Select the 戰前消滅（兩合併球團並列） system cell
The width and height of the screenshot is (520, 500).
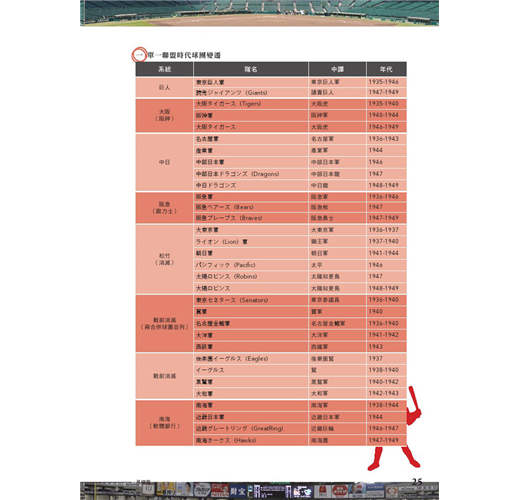[164, 324]
